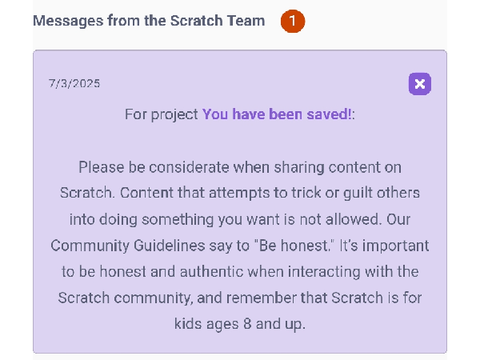Click the orange unread count badge
Image resolution: width=480 pixels, height=360 pixels.
tap(292, 21)
